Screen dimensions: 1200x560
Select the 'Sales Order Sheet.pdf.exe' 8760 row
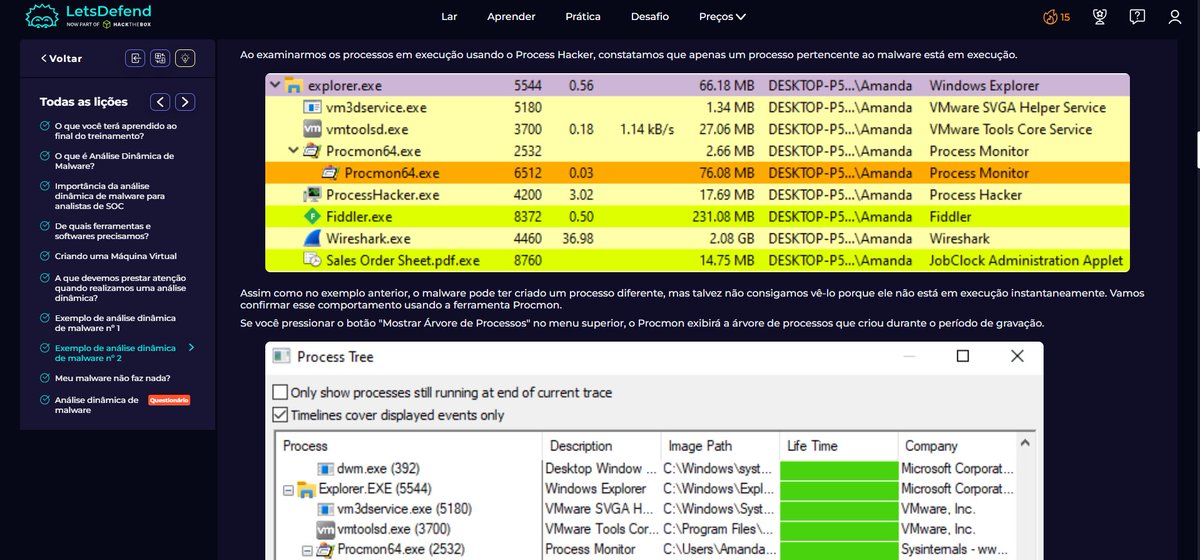[x=697, y=260]
